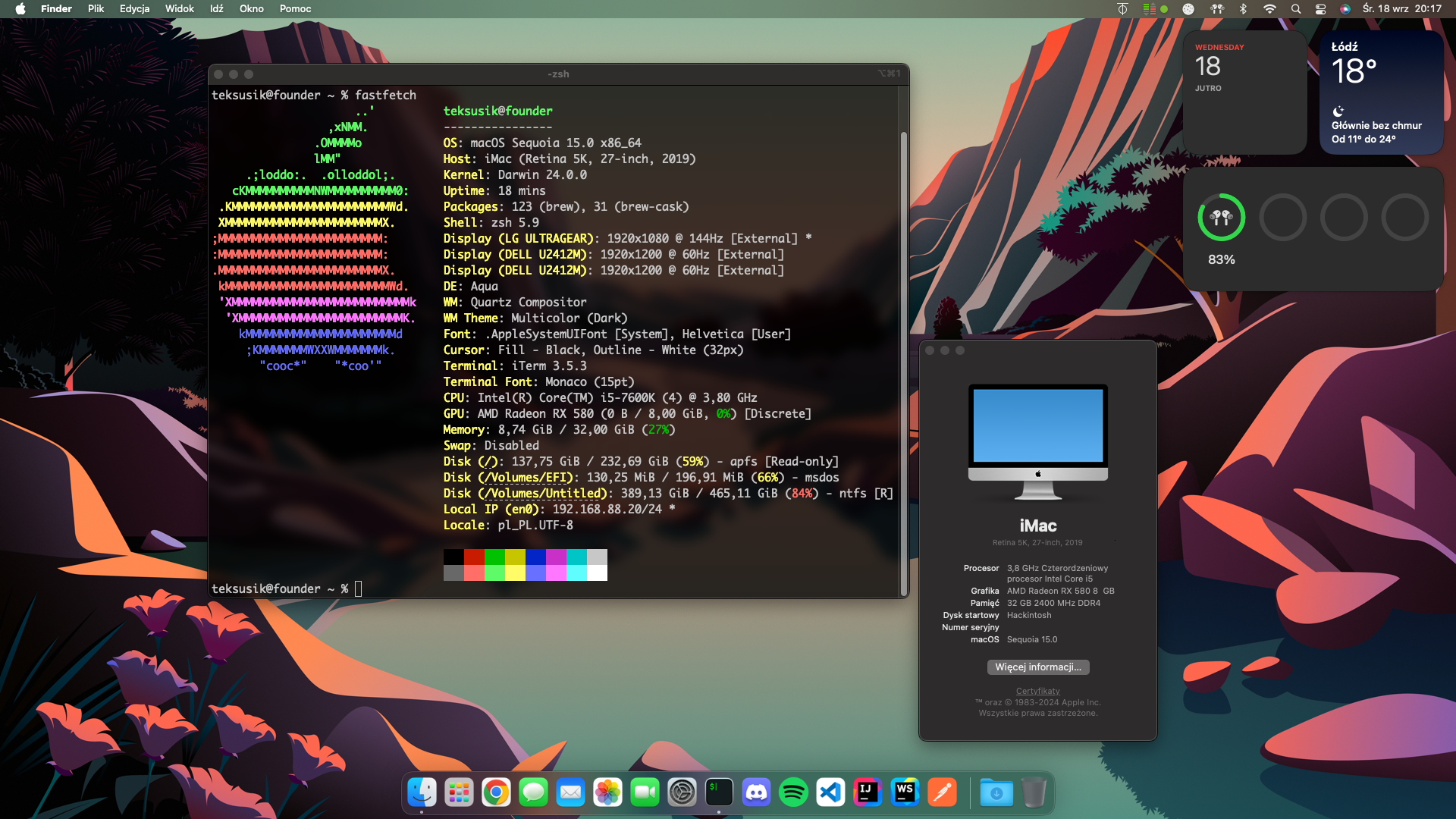The image size is (1456, 819).
Task: Open the Widok menu
Action: [x=180, y=9]
